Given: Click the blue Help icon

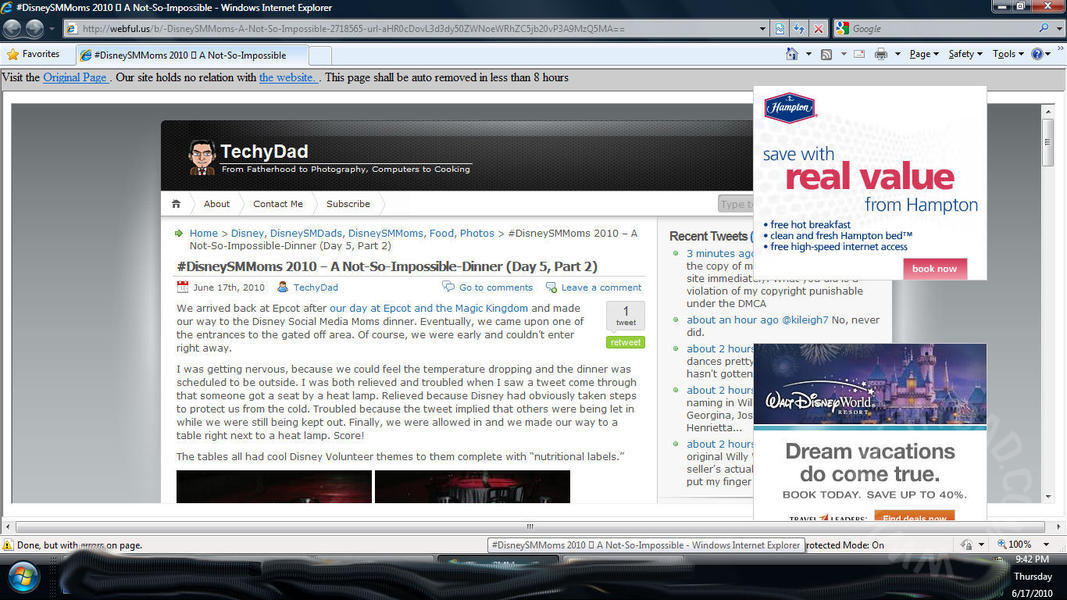Looking at the screenshot, I should 1037,54.
